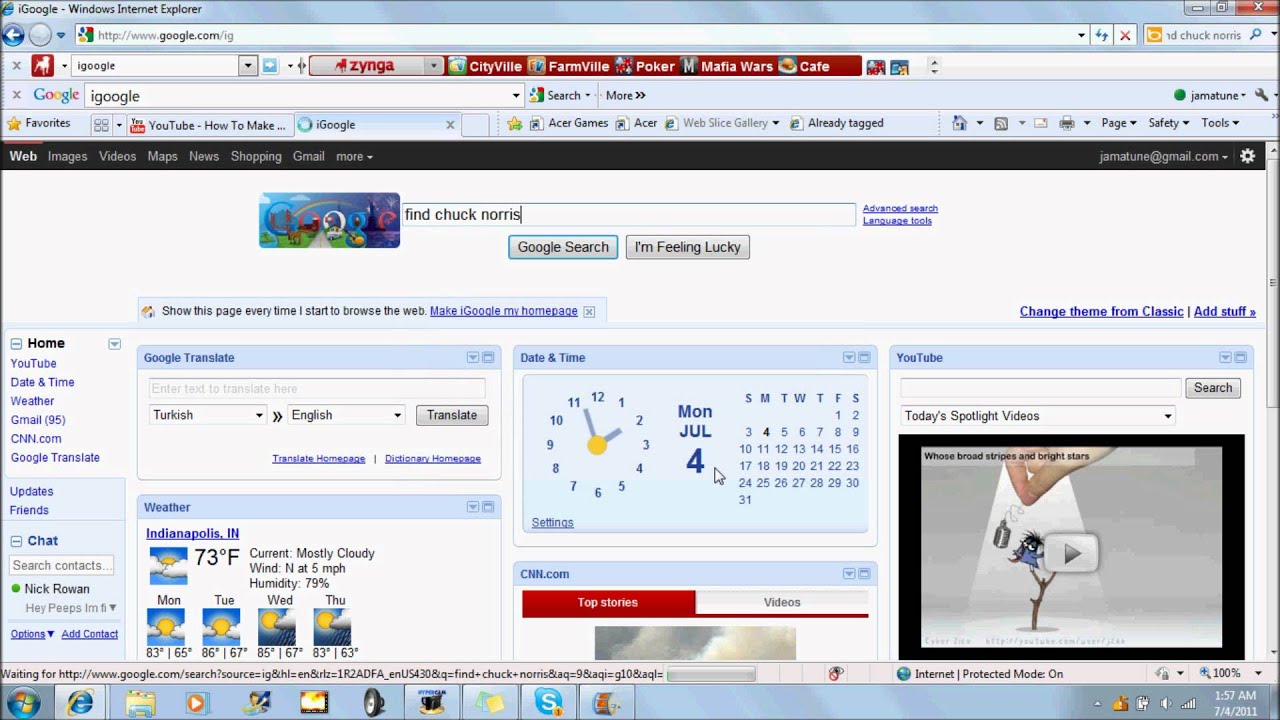Screen dimensions: 1280x720
Task: Open Windows Explorer from the taskbar
Action: click(141, 703)
